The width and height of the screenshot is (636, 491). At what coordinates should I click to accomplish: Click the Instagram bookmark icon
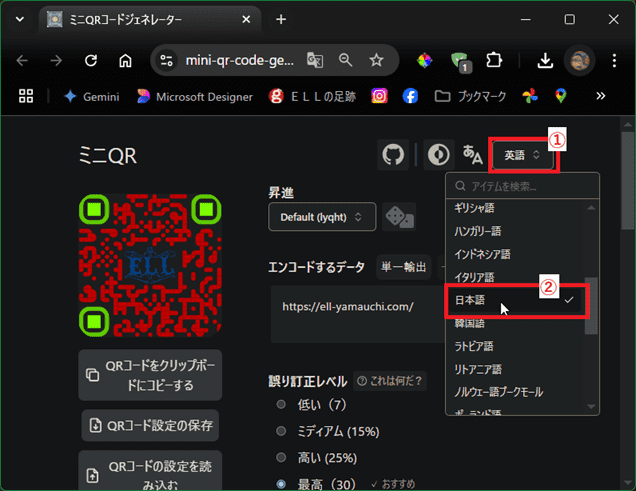click(x=380, y=96)
